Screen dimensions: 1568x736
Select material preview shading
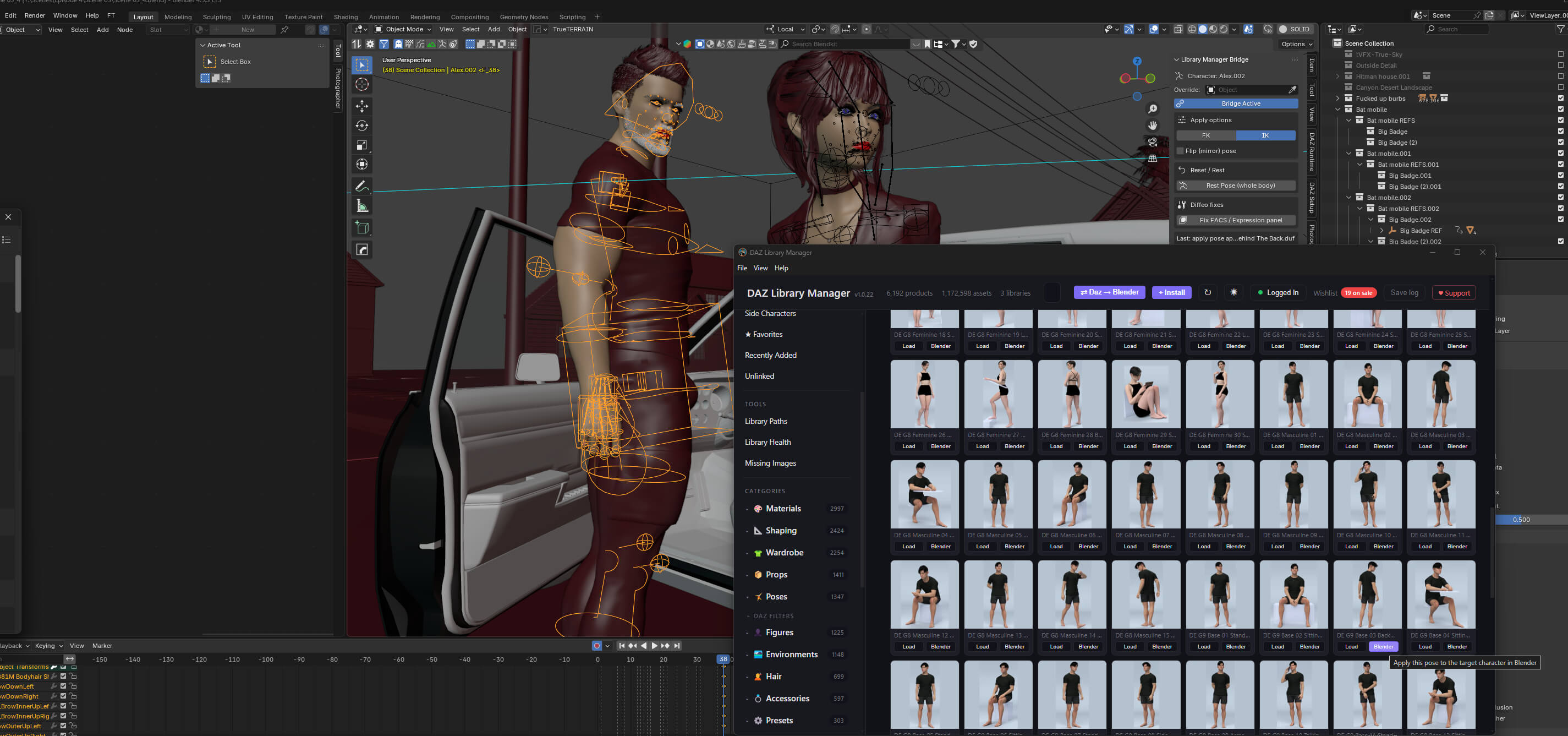click(1213, 29)
